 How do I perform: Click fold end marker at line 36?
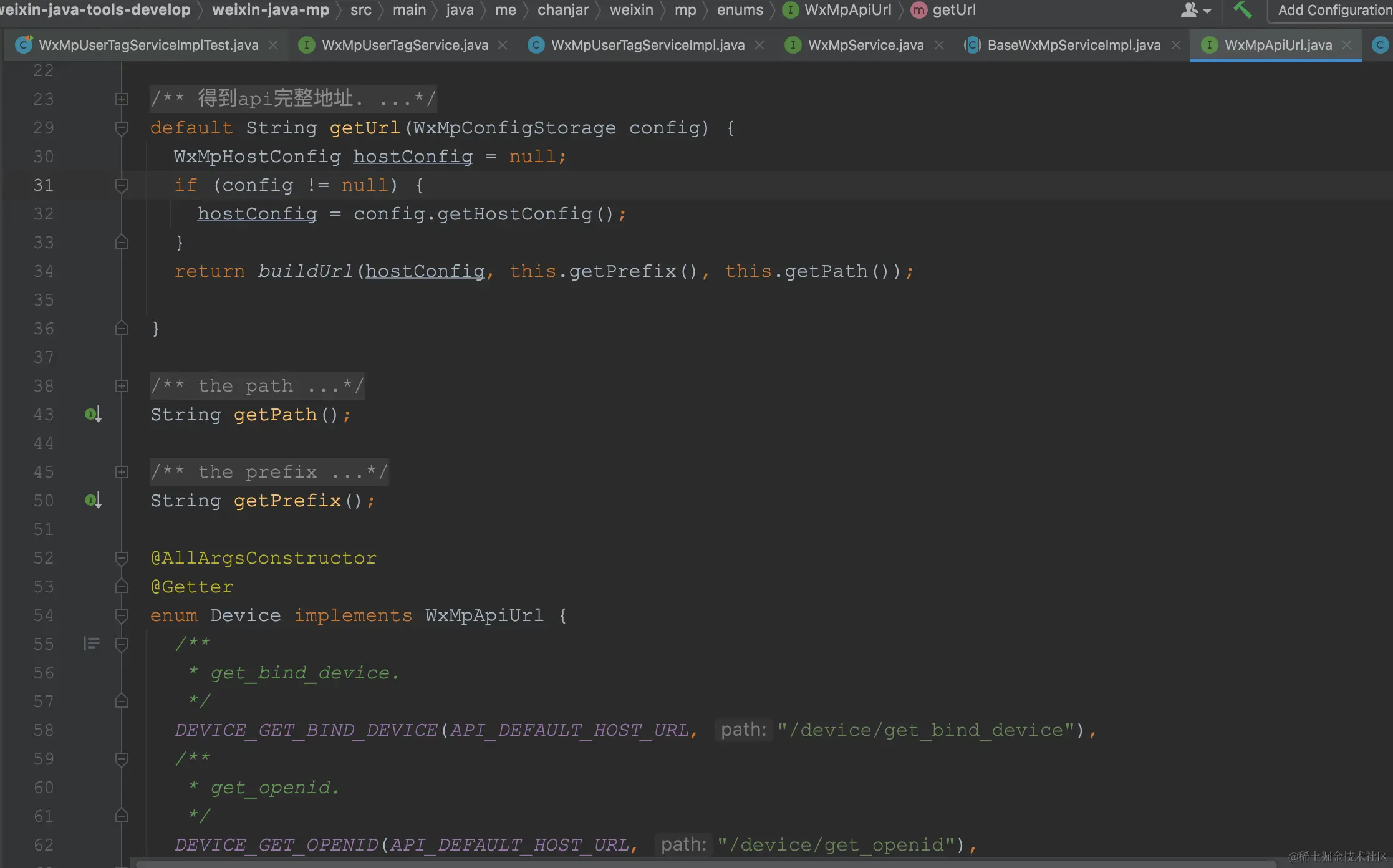(x=122, y=329)
